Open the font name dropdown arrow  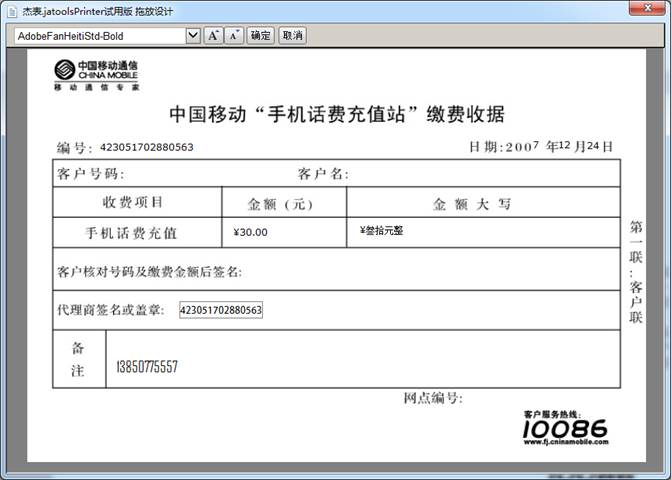(193, 36)
